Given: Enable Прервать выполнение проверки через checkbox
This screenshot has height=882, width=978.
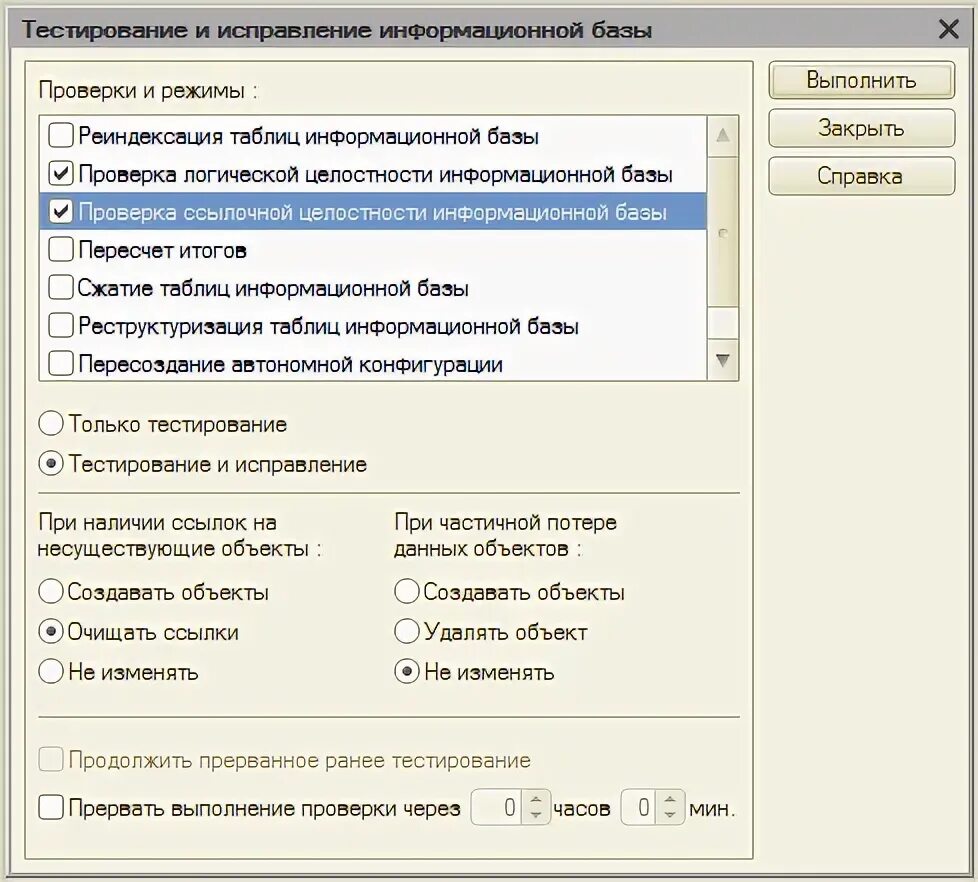Looking at the screenshot, I should (51, 807).
